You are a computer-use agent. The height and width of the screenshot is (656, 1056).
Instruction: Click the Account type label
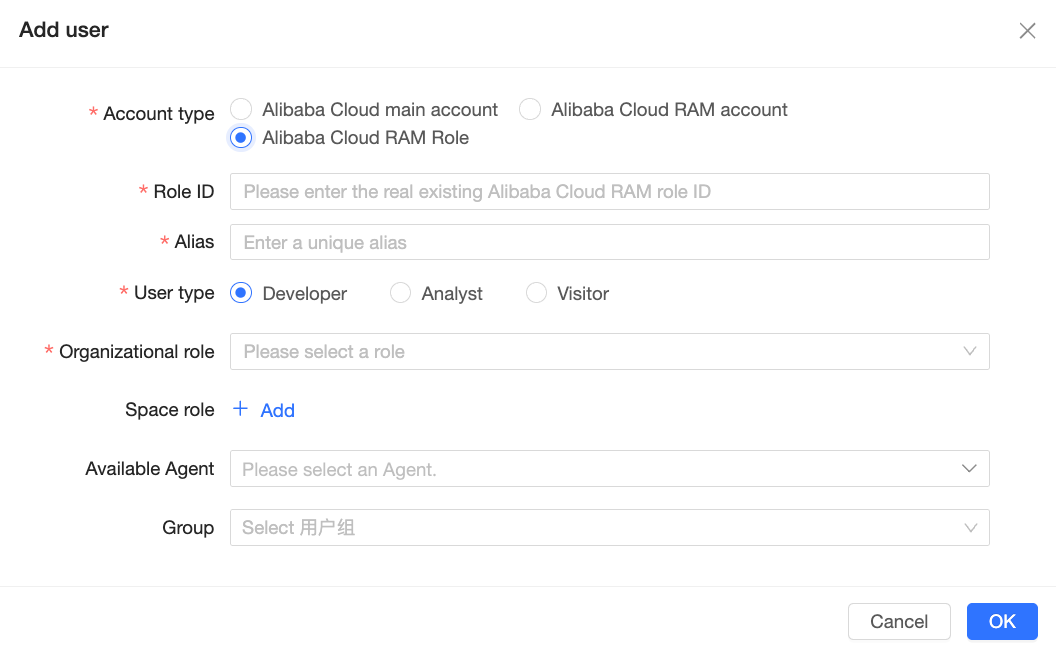click(x=159, y=114)
